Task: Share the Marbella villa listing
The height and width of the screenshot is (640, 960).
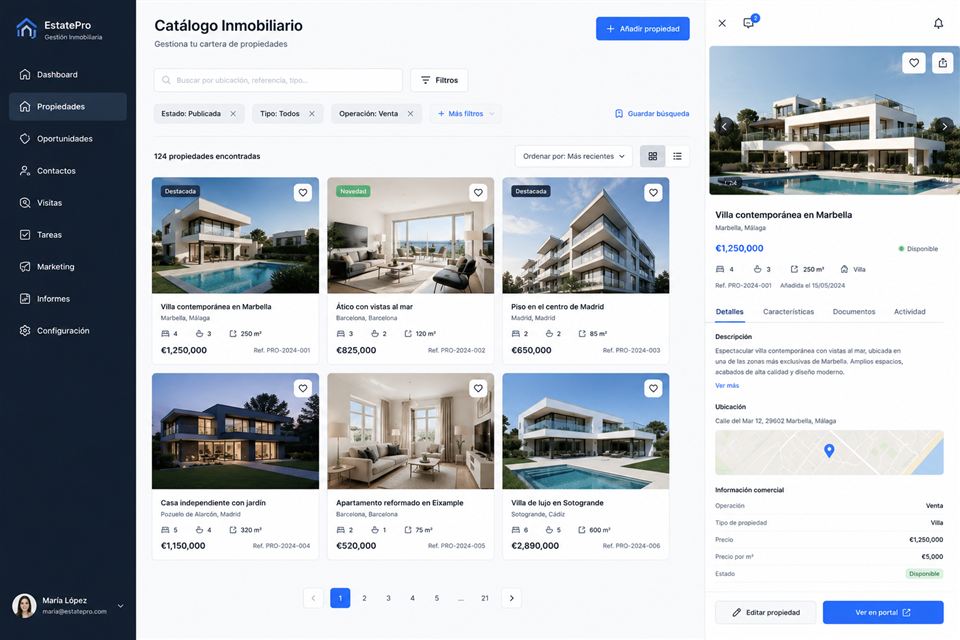Action: click(943, 62)
